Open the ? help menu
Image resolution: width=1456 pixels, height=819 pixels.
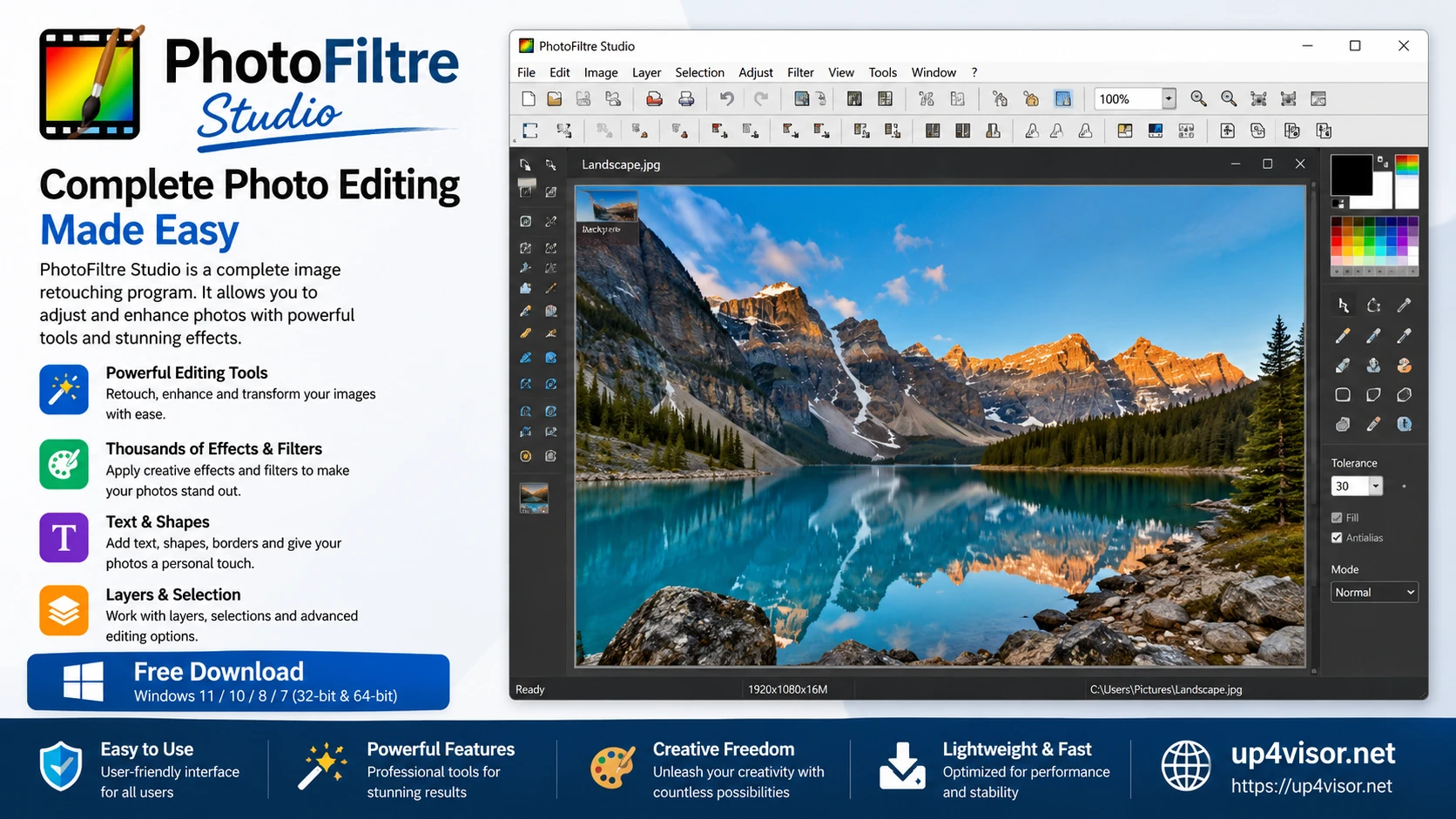click(974, 72)
